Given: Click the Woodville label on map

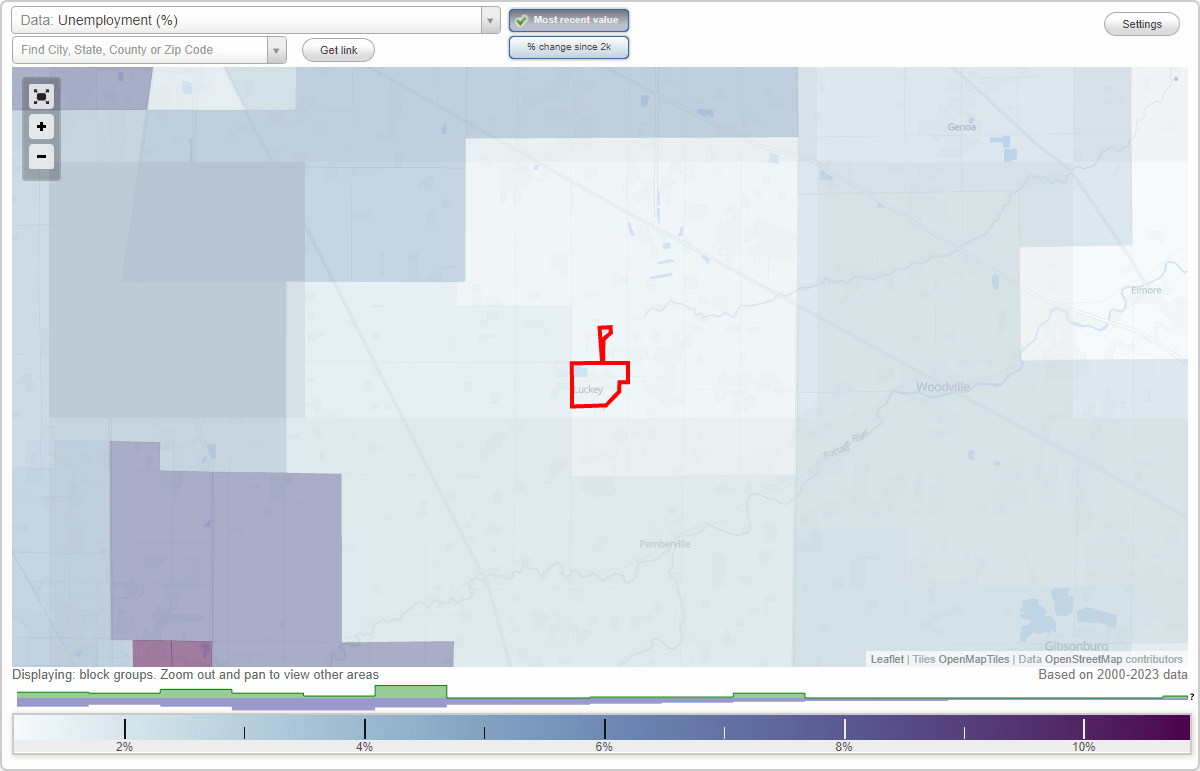Looking at the screenshot, I should coord(943,386).
